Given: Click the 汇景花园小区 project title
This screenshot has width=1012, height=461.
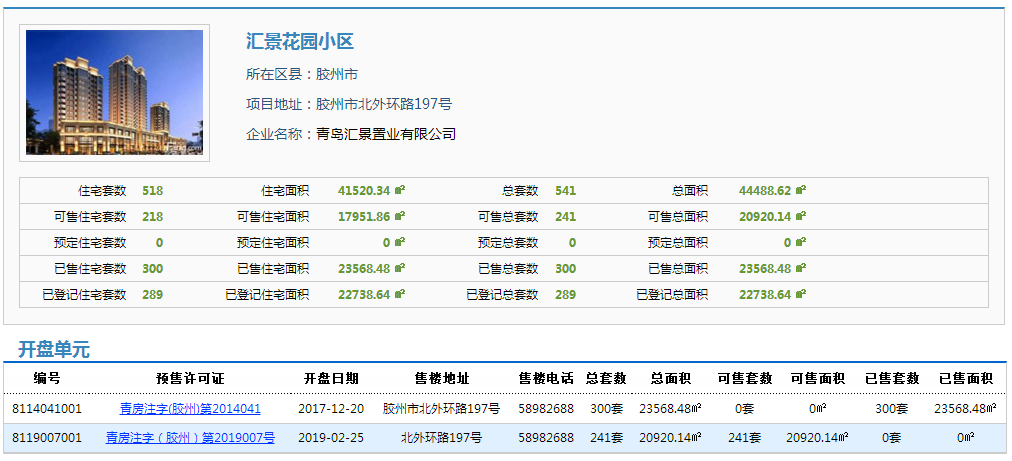Looking at the screenshot, I should click(300, 42).
